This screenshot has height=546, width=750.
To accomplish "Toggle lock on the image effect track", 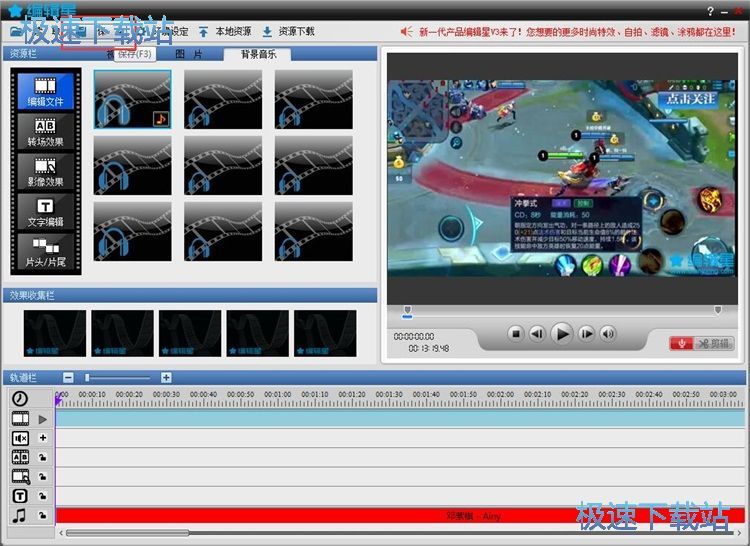I will tap(43, 477).
